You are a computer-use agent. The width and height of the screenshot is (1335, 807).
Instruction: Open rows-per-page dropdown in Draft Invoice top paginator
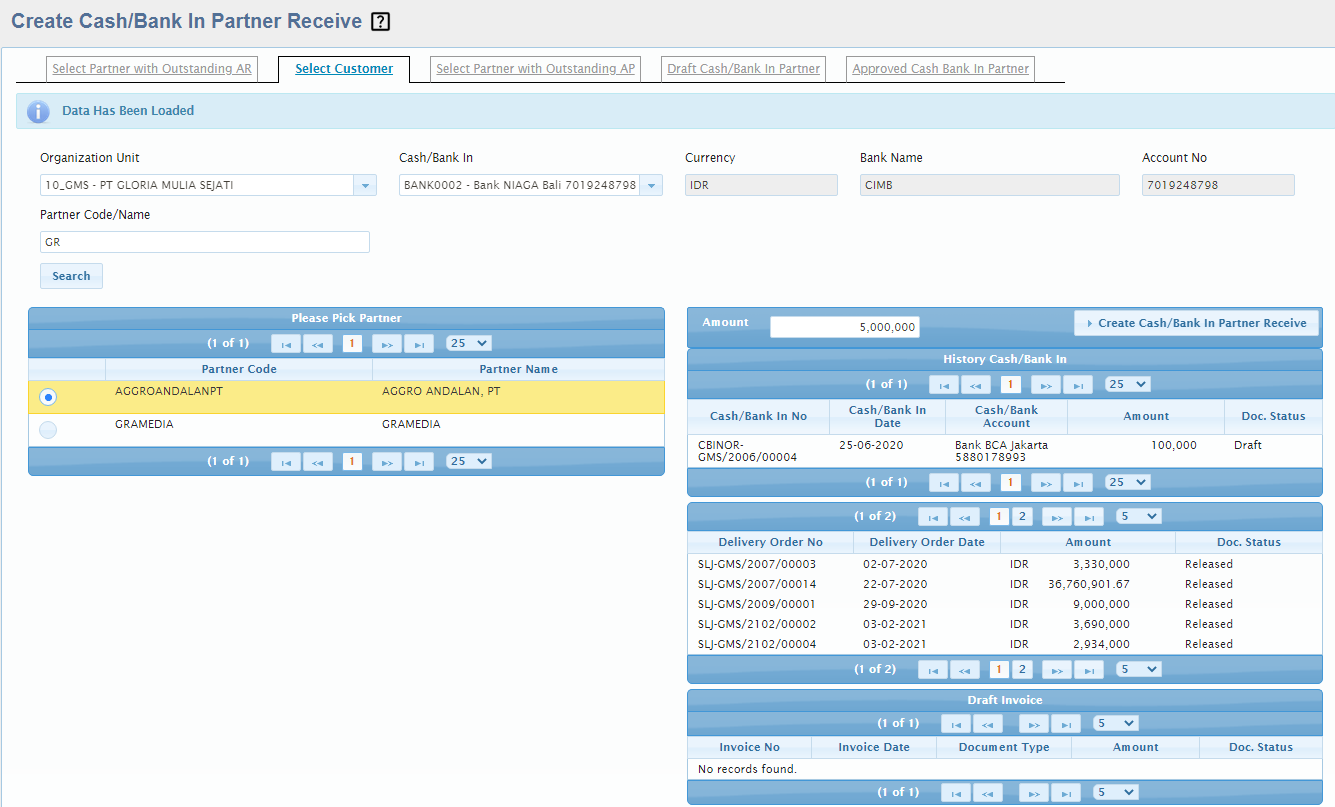(1116, 723)
